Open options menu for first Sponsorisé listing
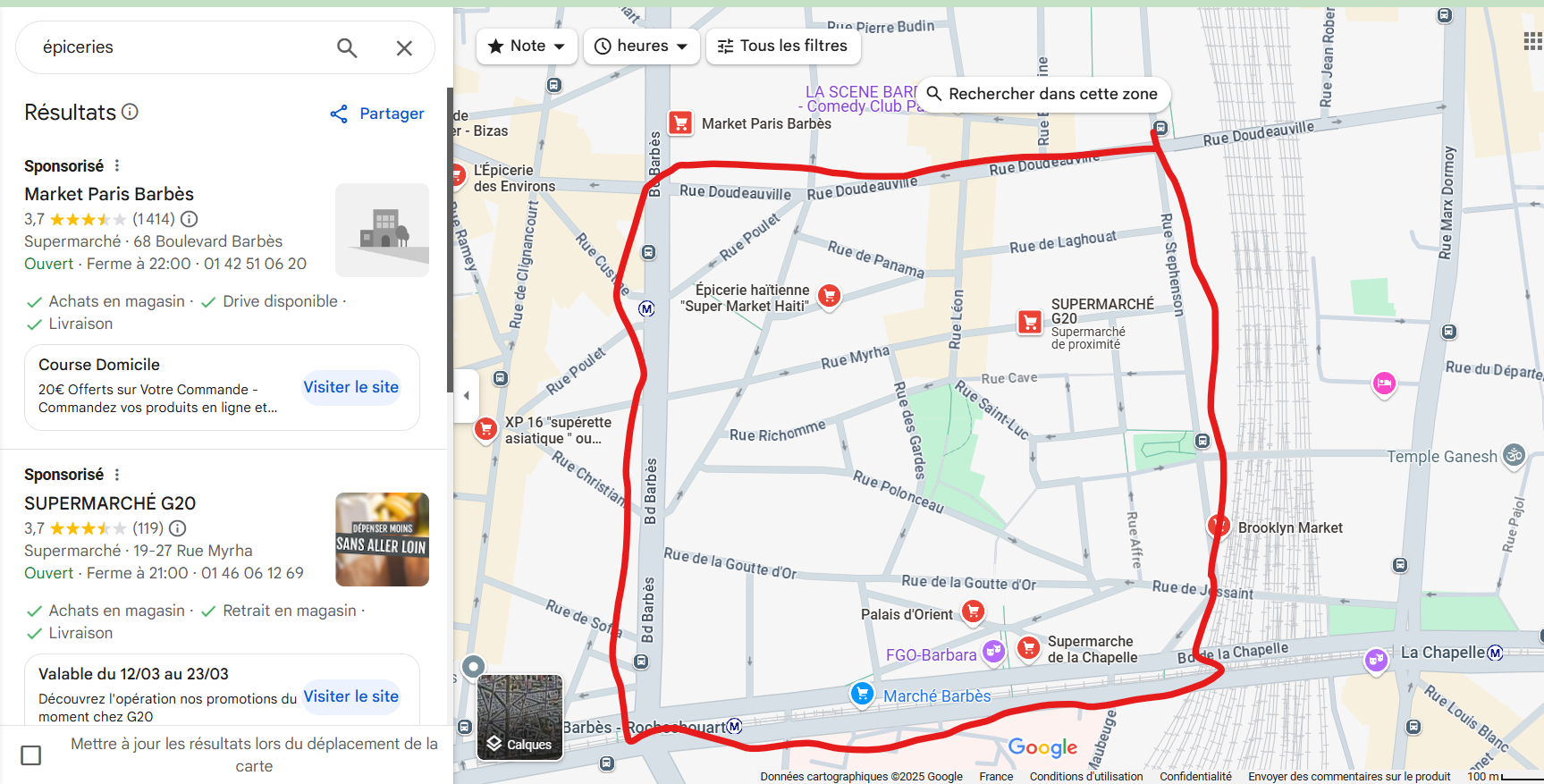Screen dimensions: 1544x784 (x=117, y=165)
